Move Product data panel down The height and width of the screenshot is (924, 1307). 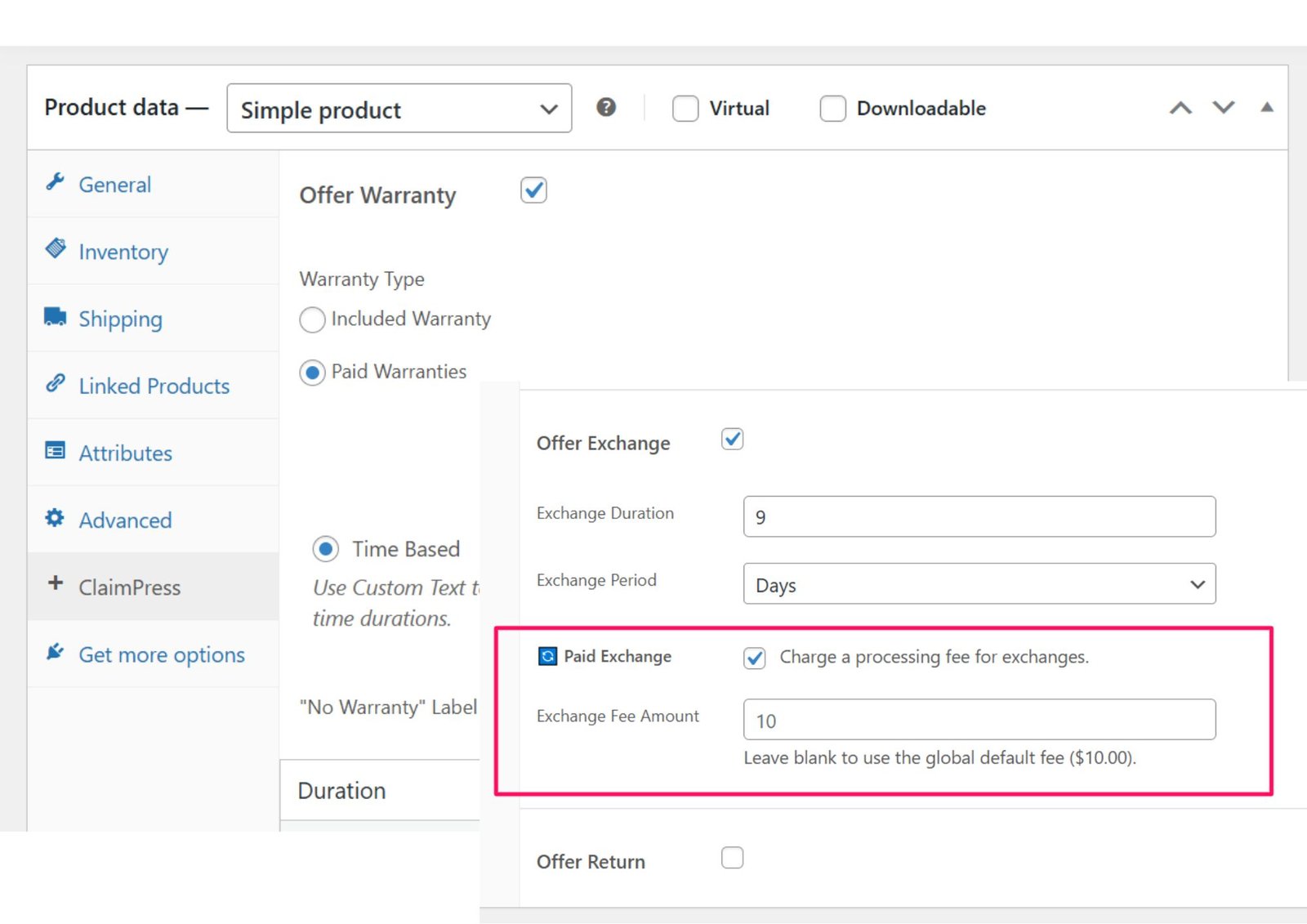click(x=1223, y=107)
